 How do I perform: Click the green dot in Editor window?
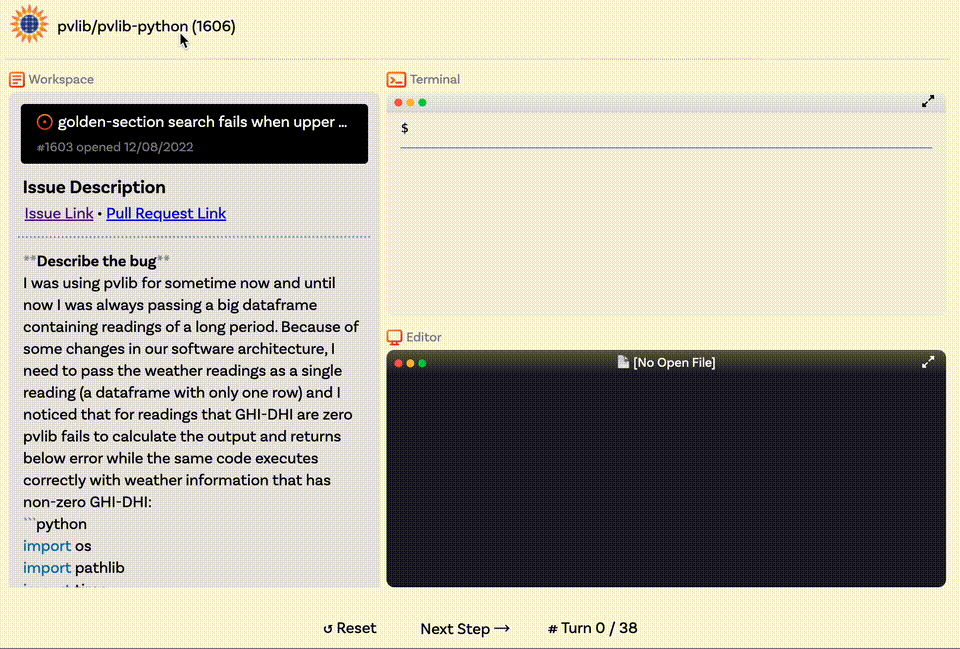point(422,363)
